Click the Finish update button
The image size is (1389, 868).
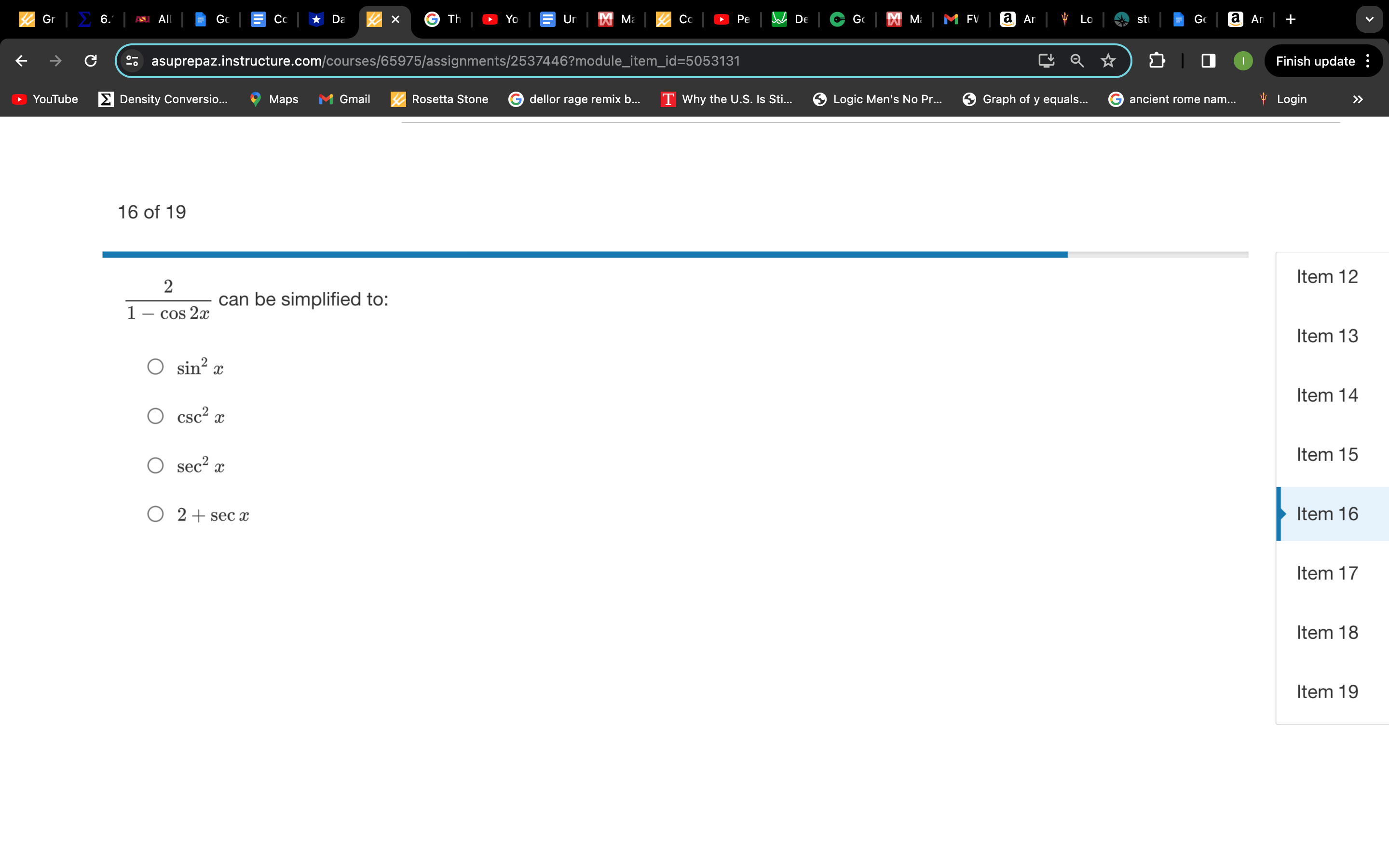[x=1315, y=61]
